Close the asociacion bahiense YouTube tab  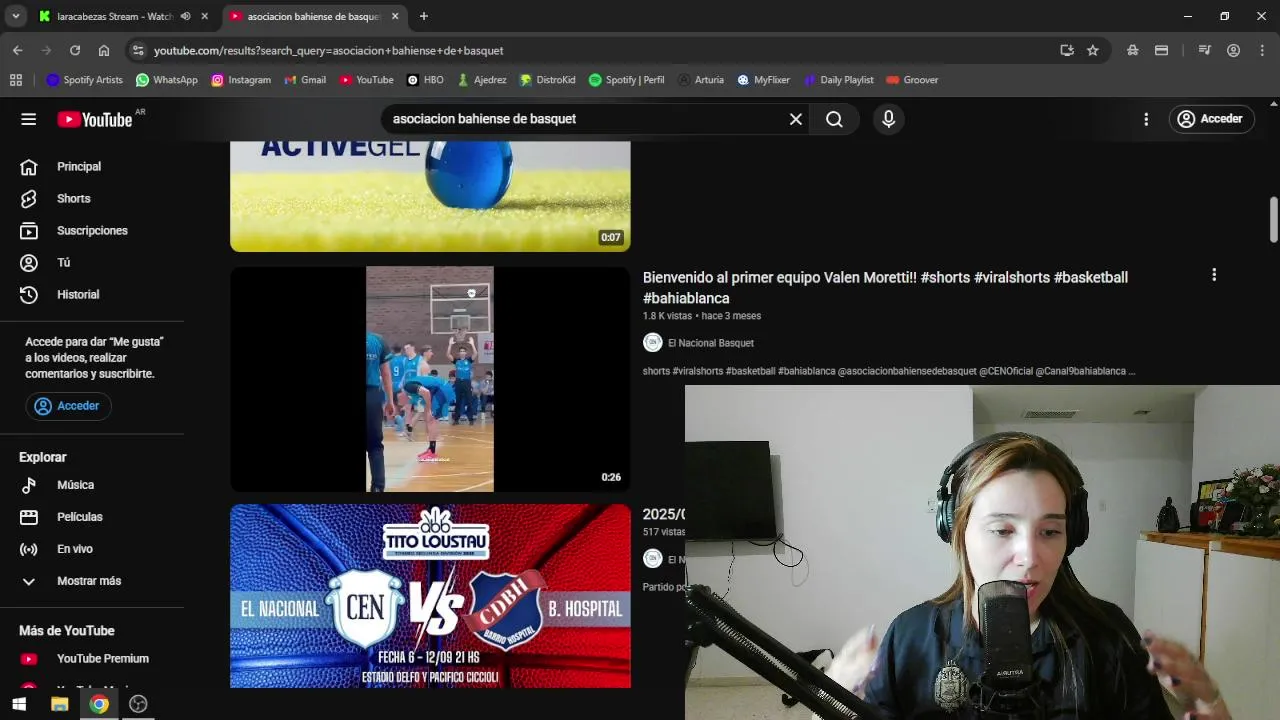tap(395, 17)
